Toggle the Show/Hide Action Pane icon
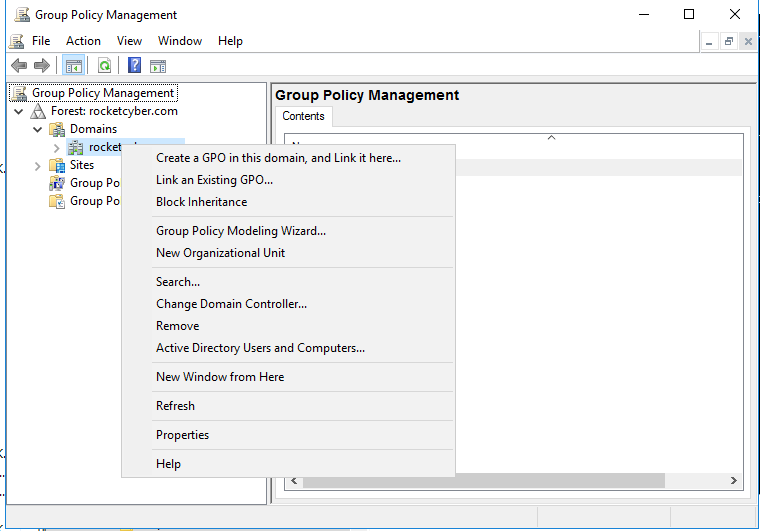The height and width of the screenshot is (531, 760). pos(158,66)
